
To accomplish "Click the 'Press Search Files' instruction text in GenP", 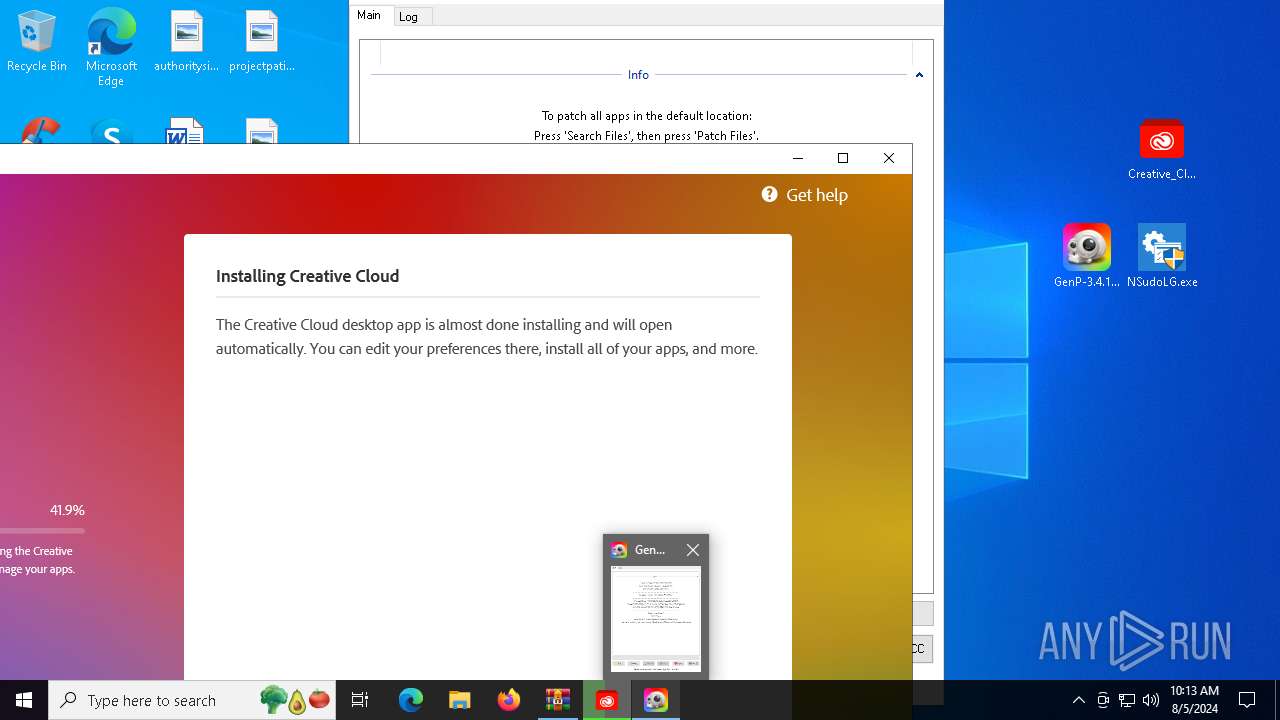I will (x=646, y=135).
